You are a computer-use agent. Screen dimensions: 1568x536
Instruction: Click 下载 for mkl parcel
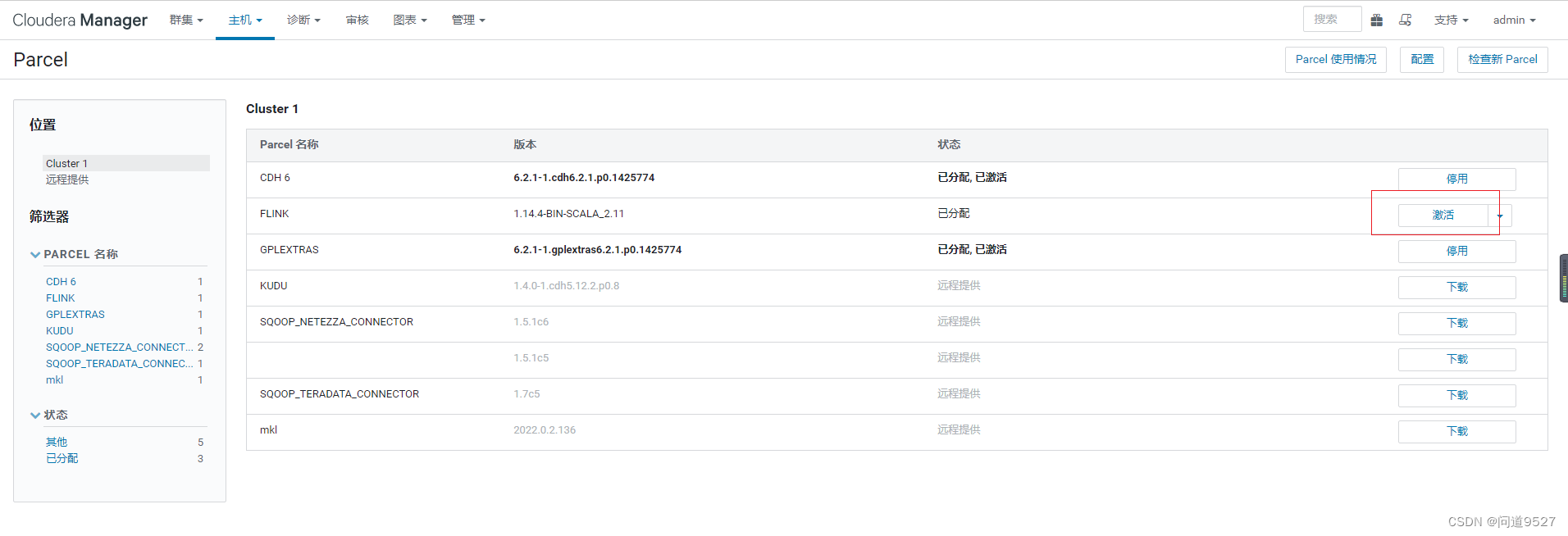(x=1456, y=431)
